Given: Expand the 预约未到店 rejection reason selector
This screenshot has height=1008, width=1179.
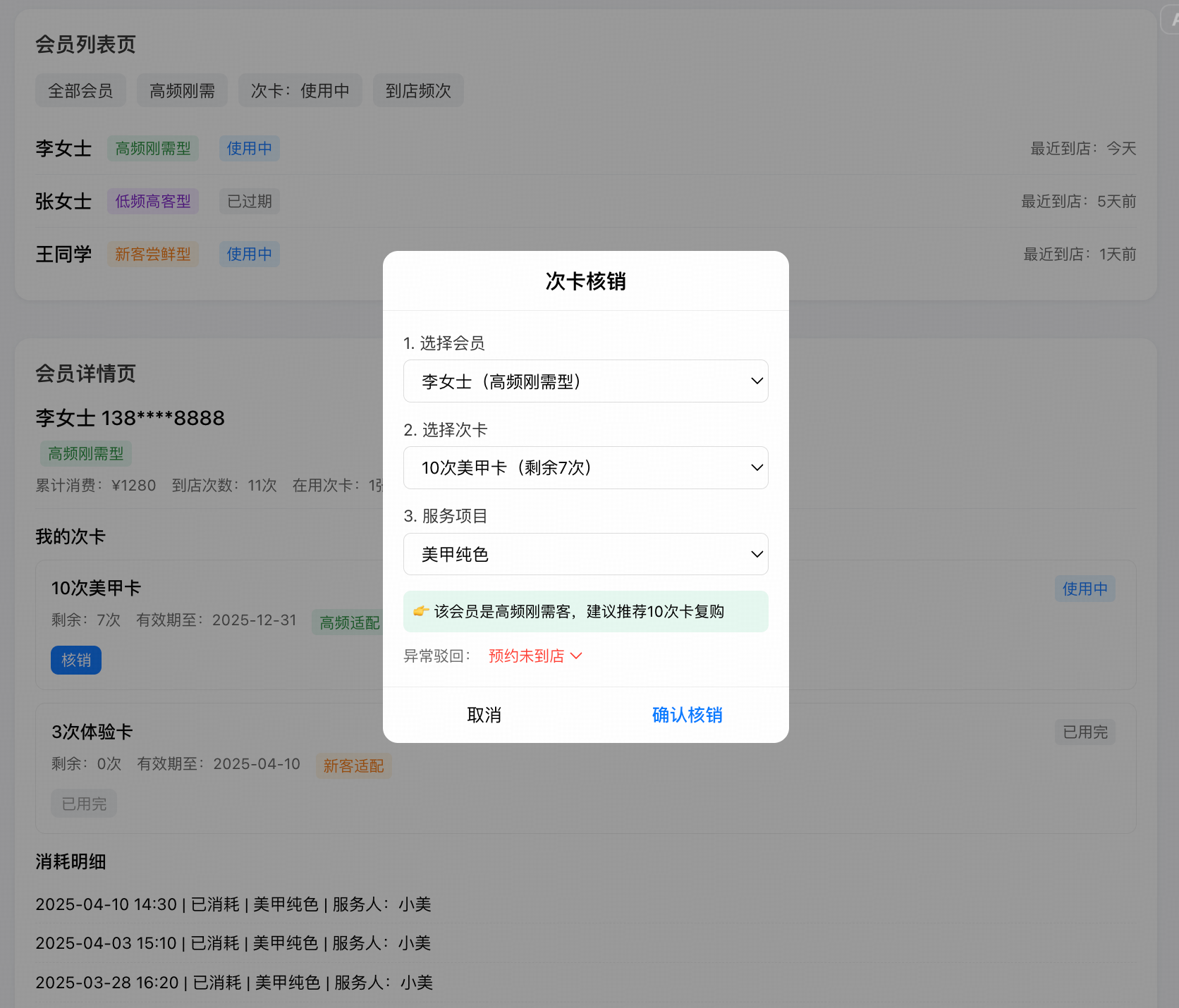Looking at the screenshot, I should 535,656.
